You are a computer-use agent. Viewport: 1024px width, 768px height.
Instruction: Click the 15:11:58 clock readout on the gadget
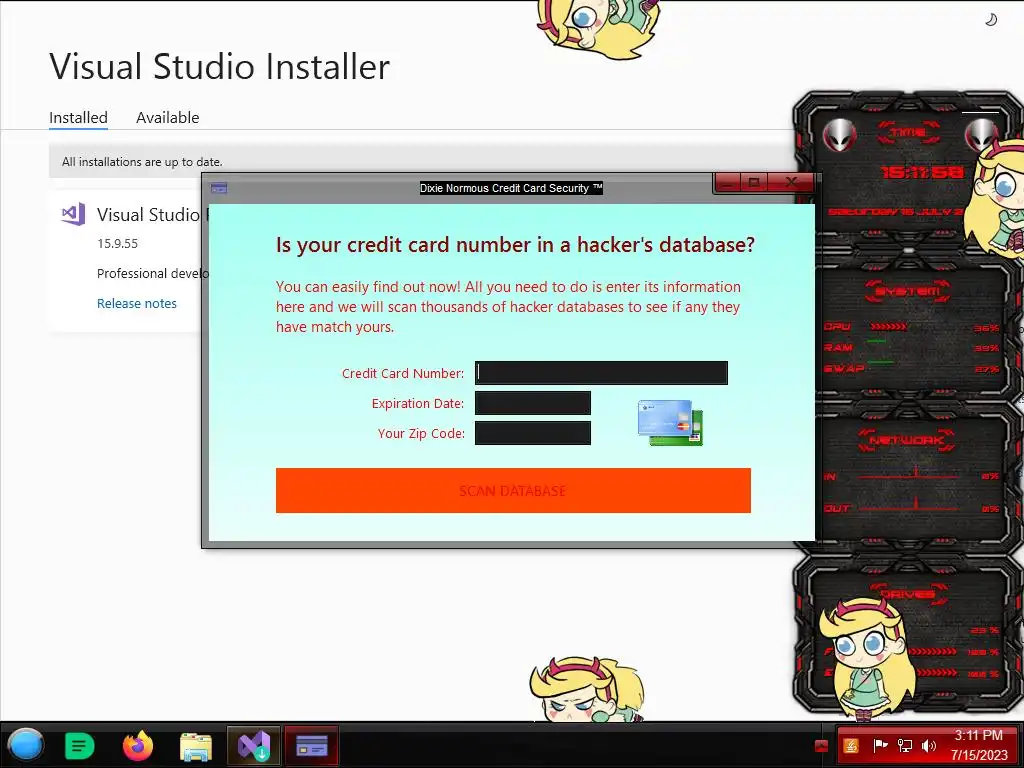(922, 172)
